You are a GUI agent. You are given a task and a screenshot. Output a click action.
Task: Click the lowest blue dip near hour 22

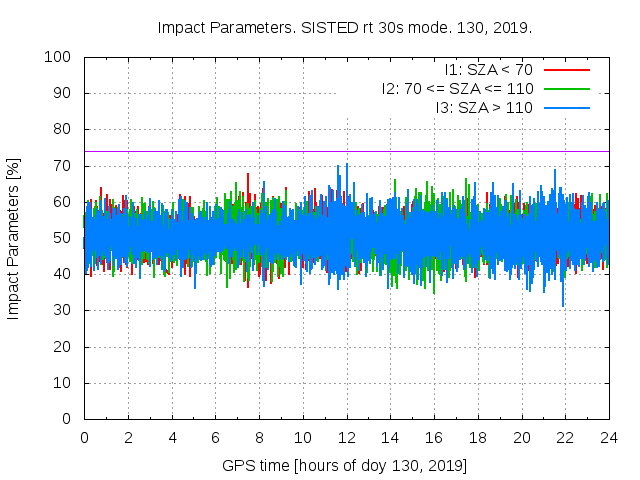(x=563, y=303)
